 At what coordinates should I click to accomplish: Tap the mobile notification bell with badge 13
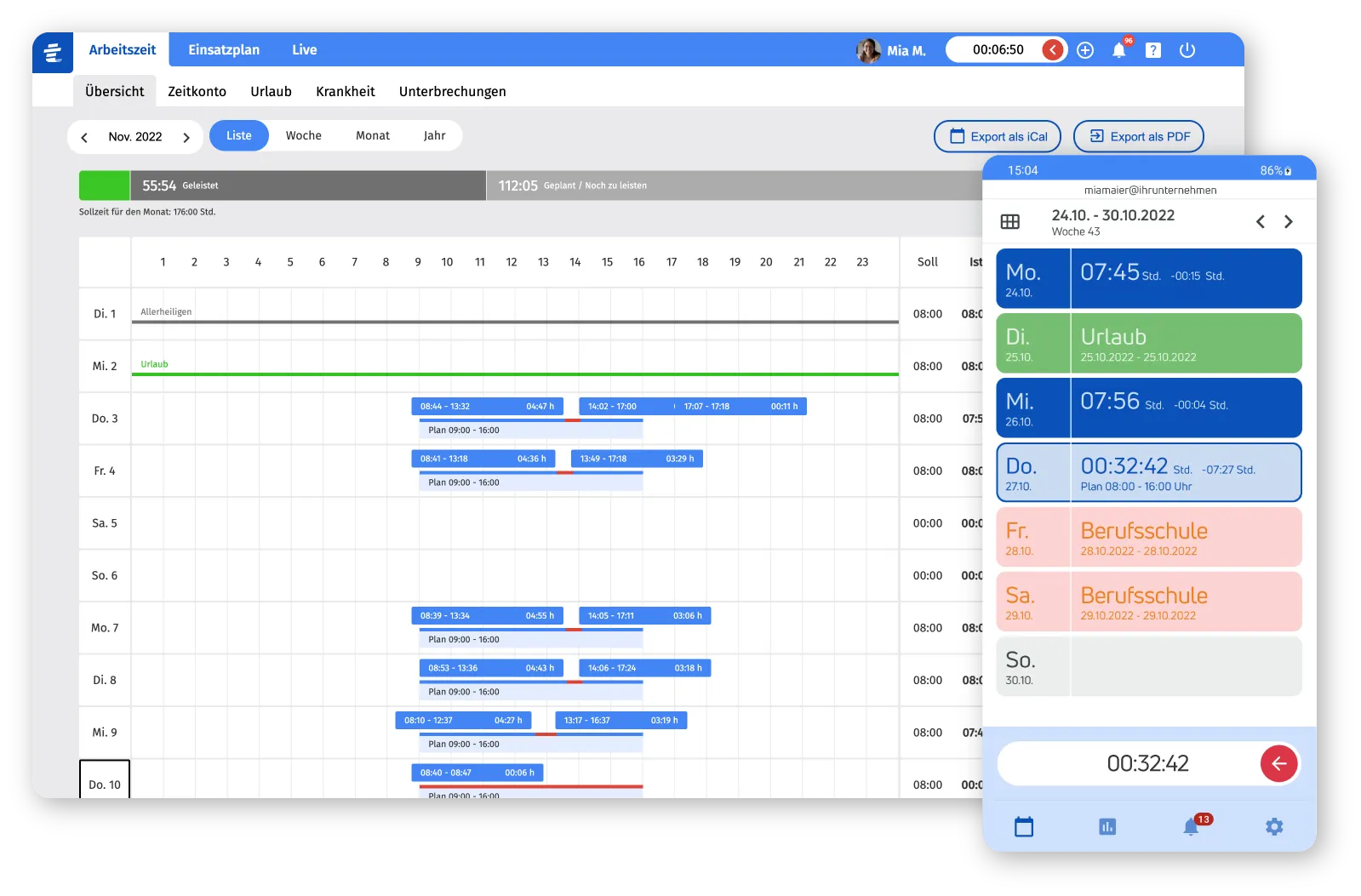click(1191, 826)
